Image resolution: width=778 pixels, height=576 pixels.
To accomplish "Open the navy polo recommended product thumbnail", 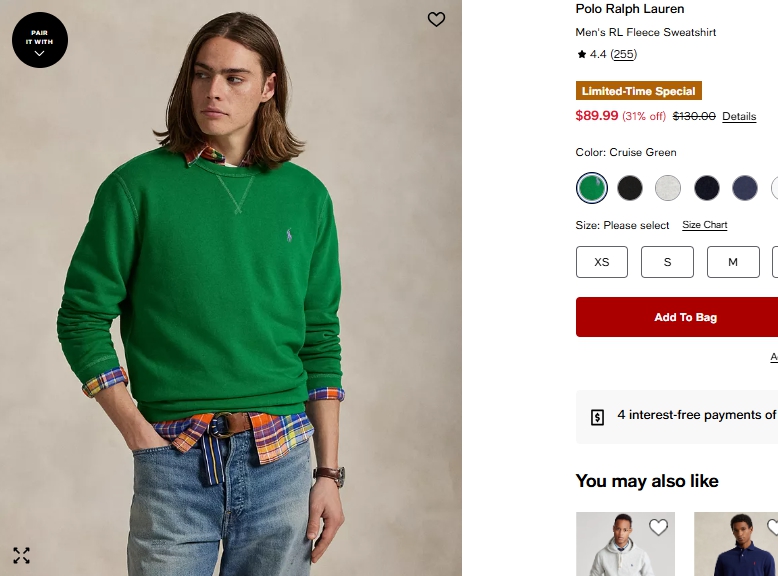I will [736, 548].
